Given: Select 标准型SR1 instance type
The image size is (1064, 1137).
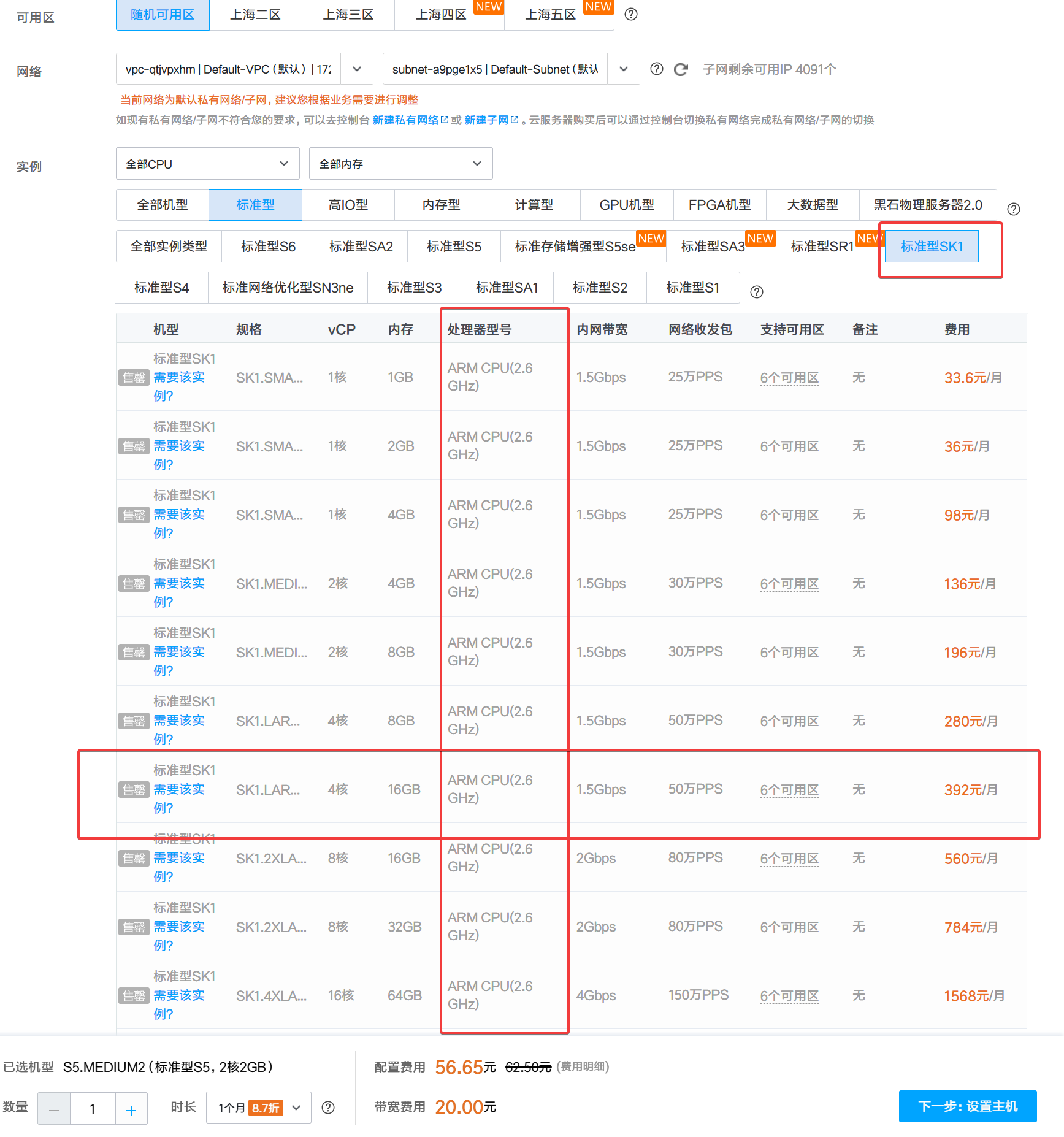Looking at the screenshot, I should 830,247.
